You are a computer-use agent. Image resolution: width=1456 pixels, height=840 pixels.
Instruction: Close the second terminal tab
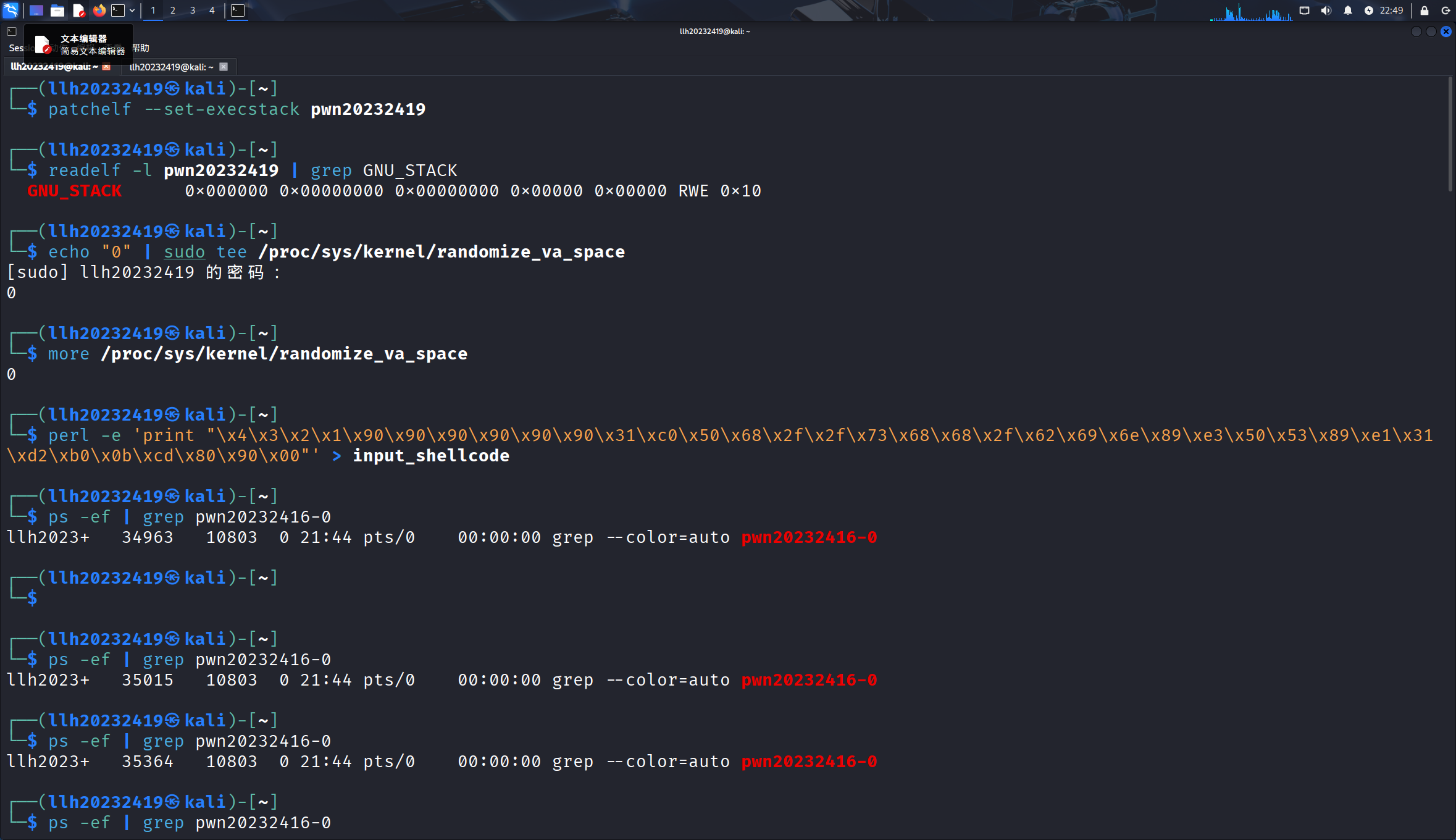[x=224, y=67]
